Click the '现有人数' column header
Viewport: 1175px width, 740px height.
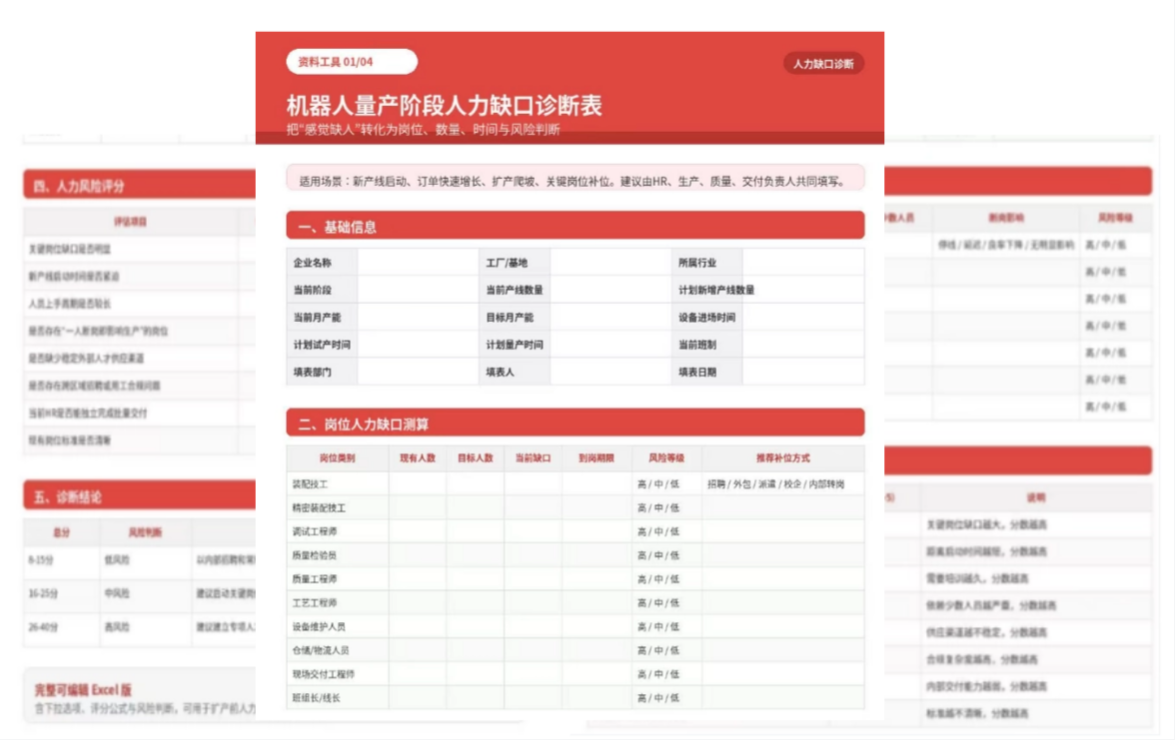417,458
